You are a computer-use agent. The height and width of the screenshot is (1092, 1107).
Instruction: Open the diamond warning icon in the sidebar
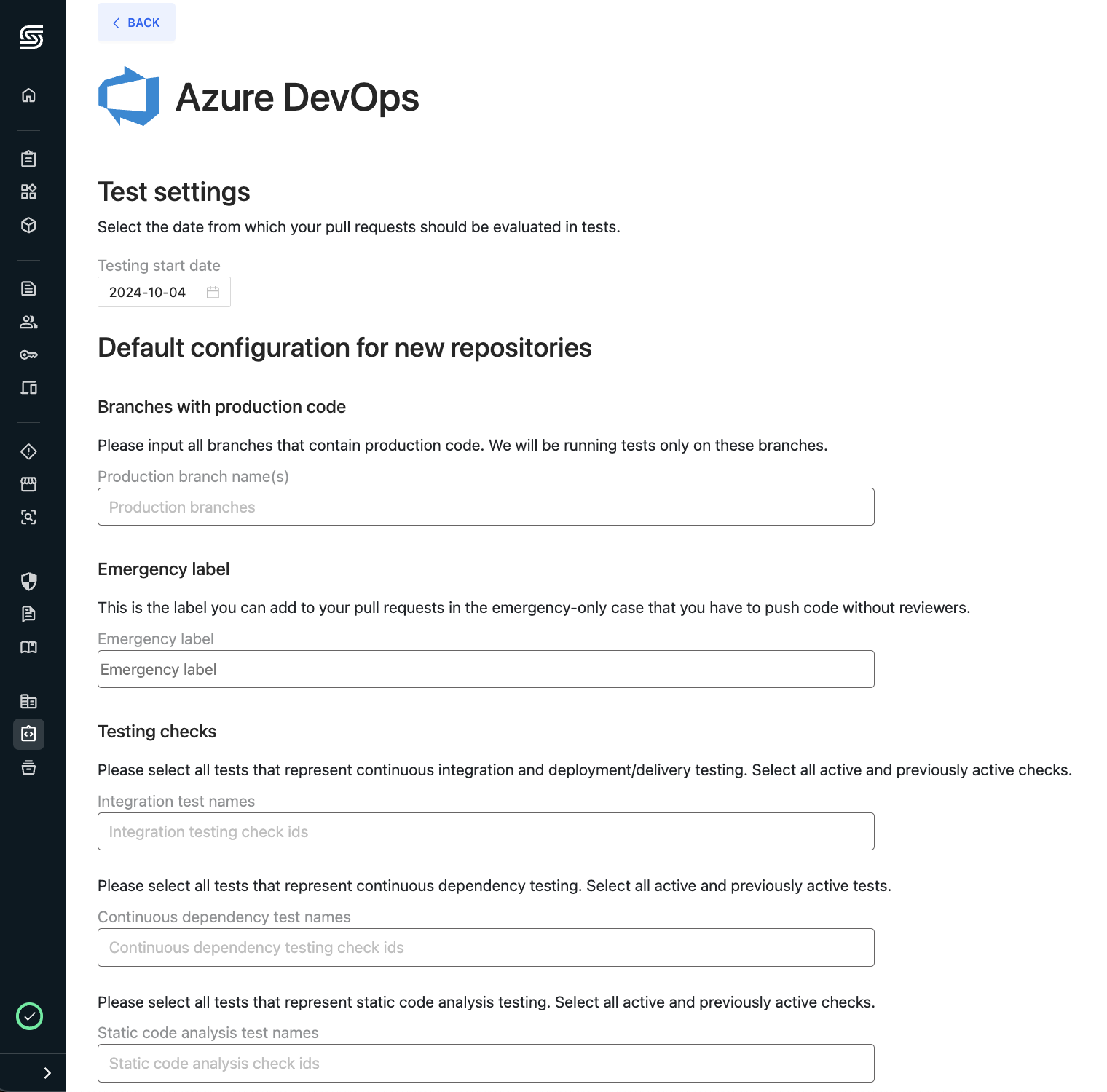[28, 451]
